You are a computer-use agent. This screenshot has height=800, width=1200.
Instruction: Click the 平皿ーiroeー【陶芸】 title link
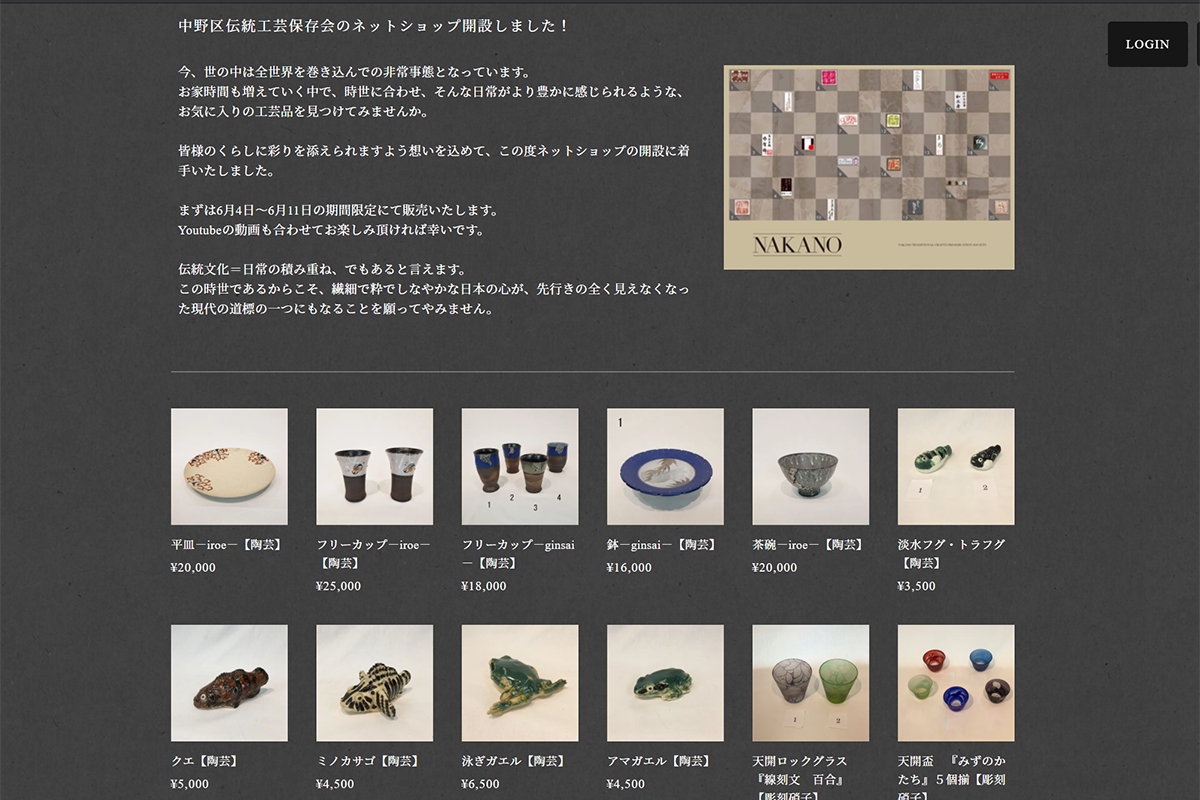(226, 545)
